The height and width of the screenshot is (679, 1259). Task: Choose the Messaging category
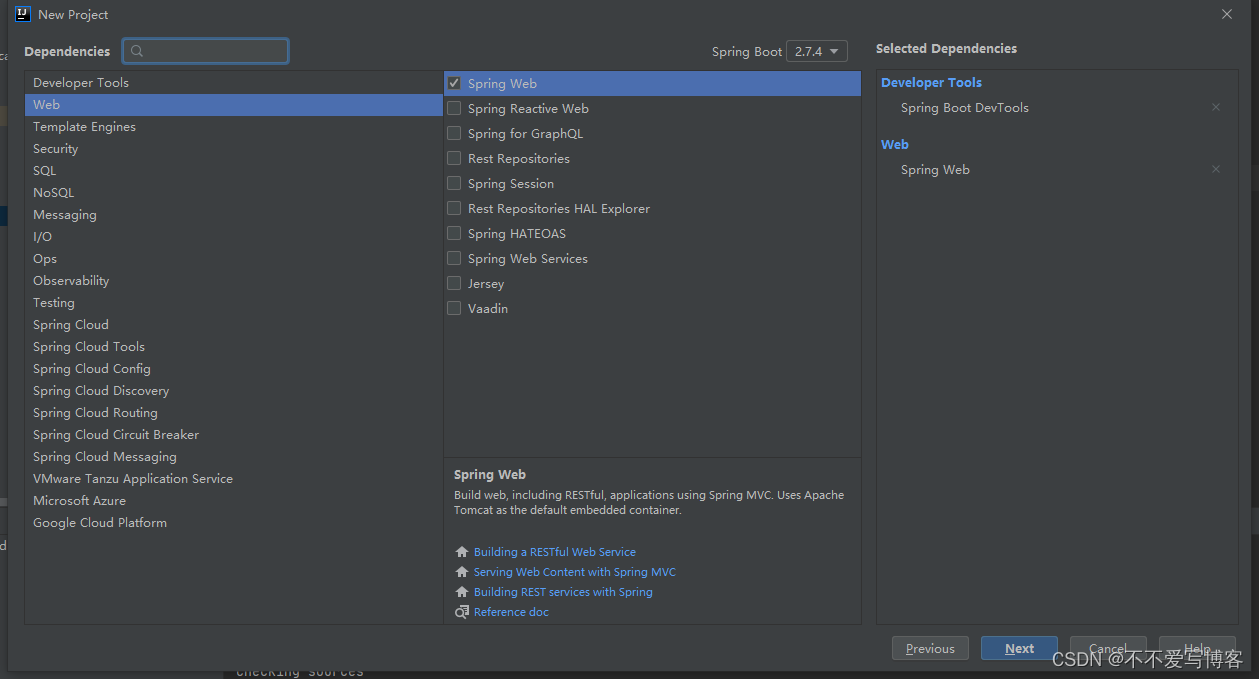[234, 215]
